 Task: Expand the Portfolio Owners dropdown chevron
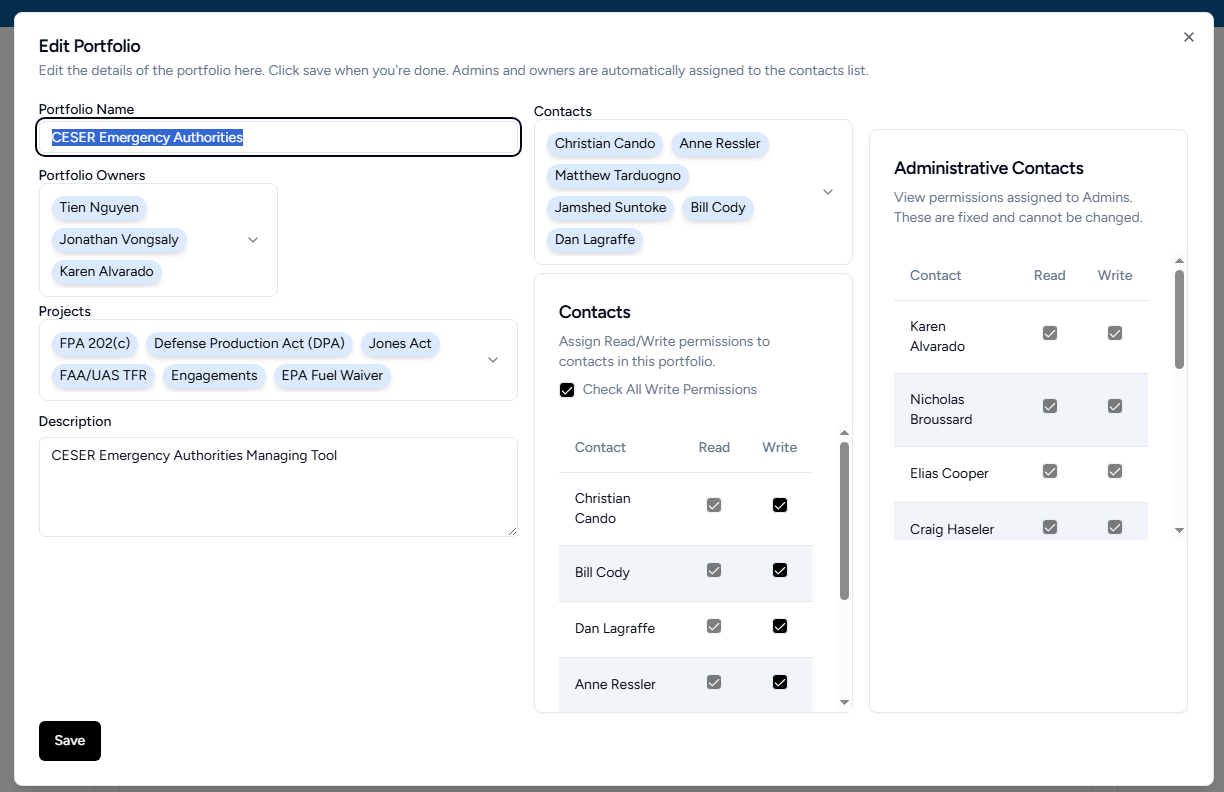point(253,240)
